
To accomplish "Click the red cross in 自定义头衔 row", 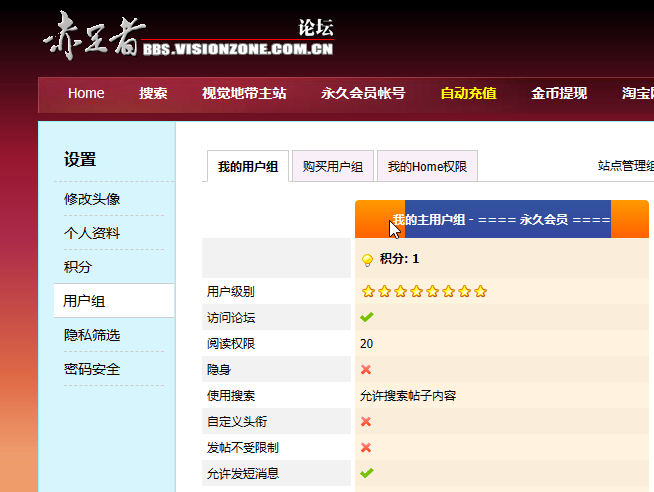I will pos(366,422).
